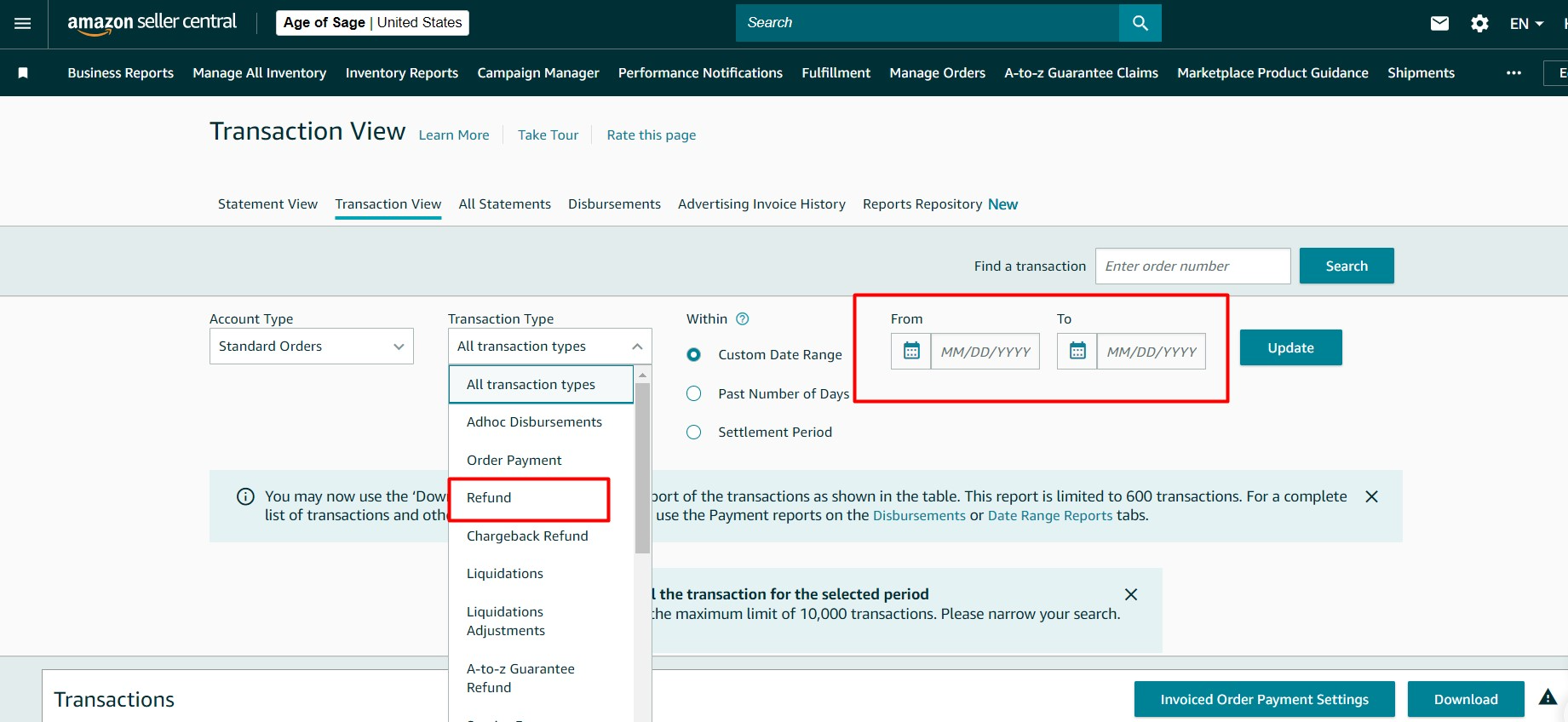Select the Past Number of Days option
Viewport: 1568px width, 722px height.
694,393
